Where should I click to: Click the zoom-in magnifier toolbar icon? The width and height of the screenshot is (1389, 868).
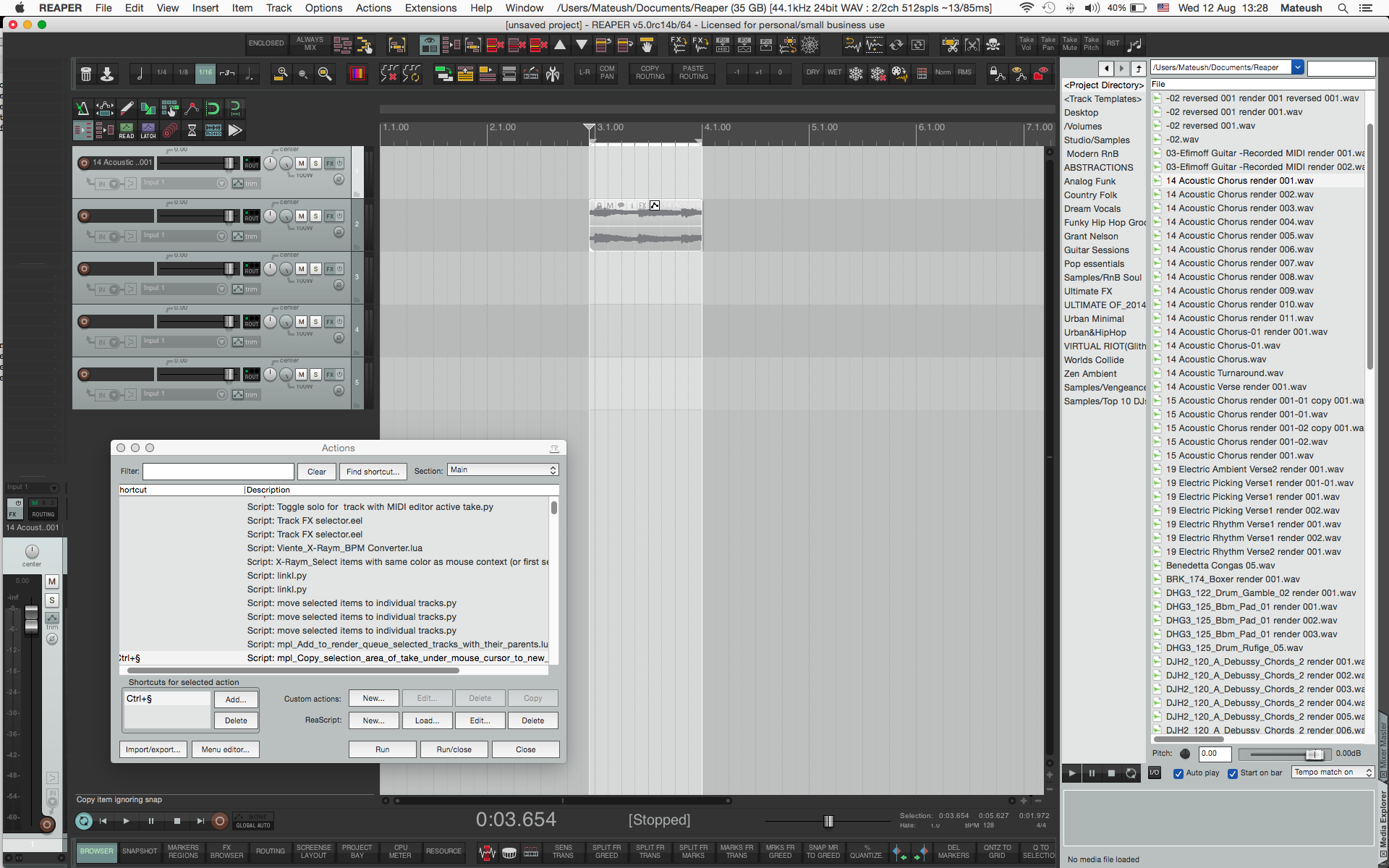pyautogui.click(x=281, y=73)
